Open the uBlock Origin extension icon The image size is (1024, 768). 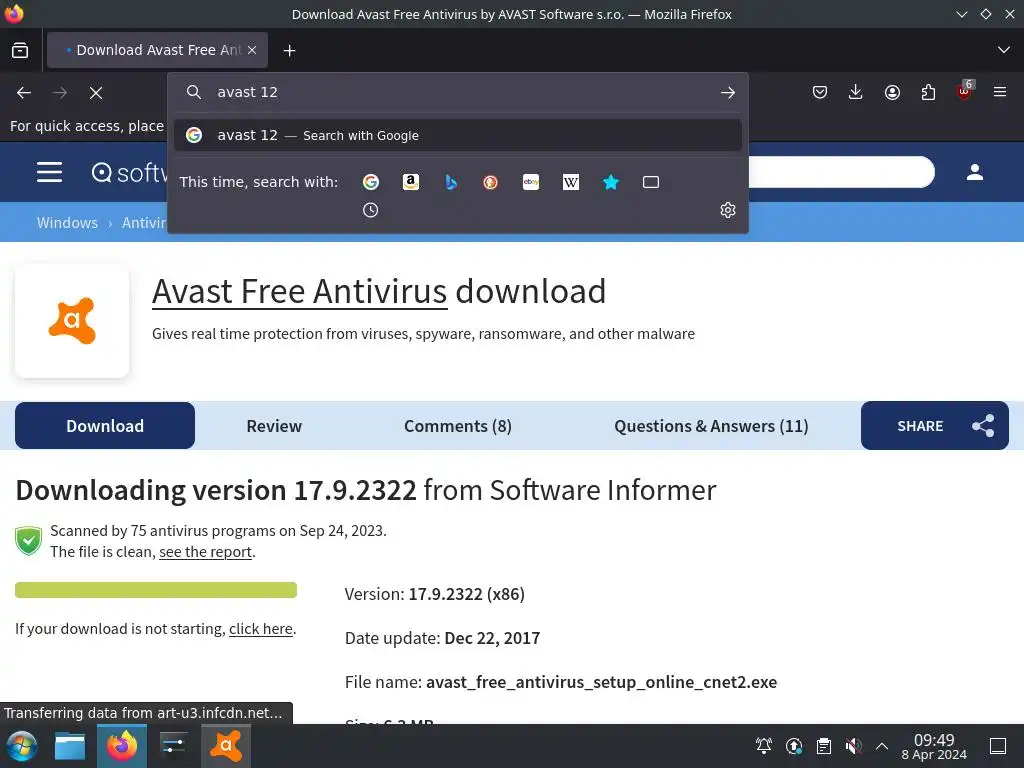click(965, 91)
